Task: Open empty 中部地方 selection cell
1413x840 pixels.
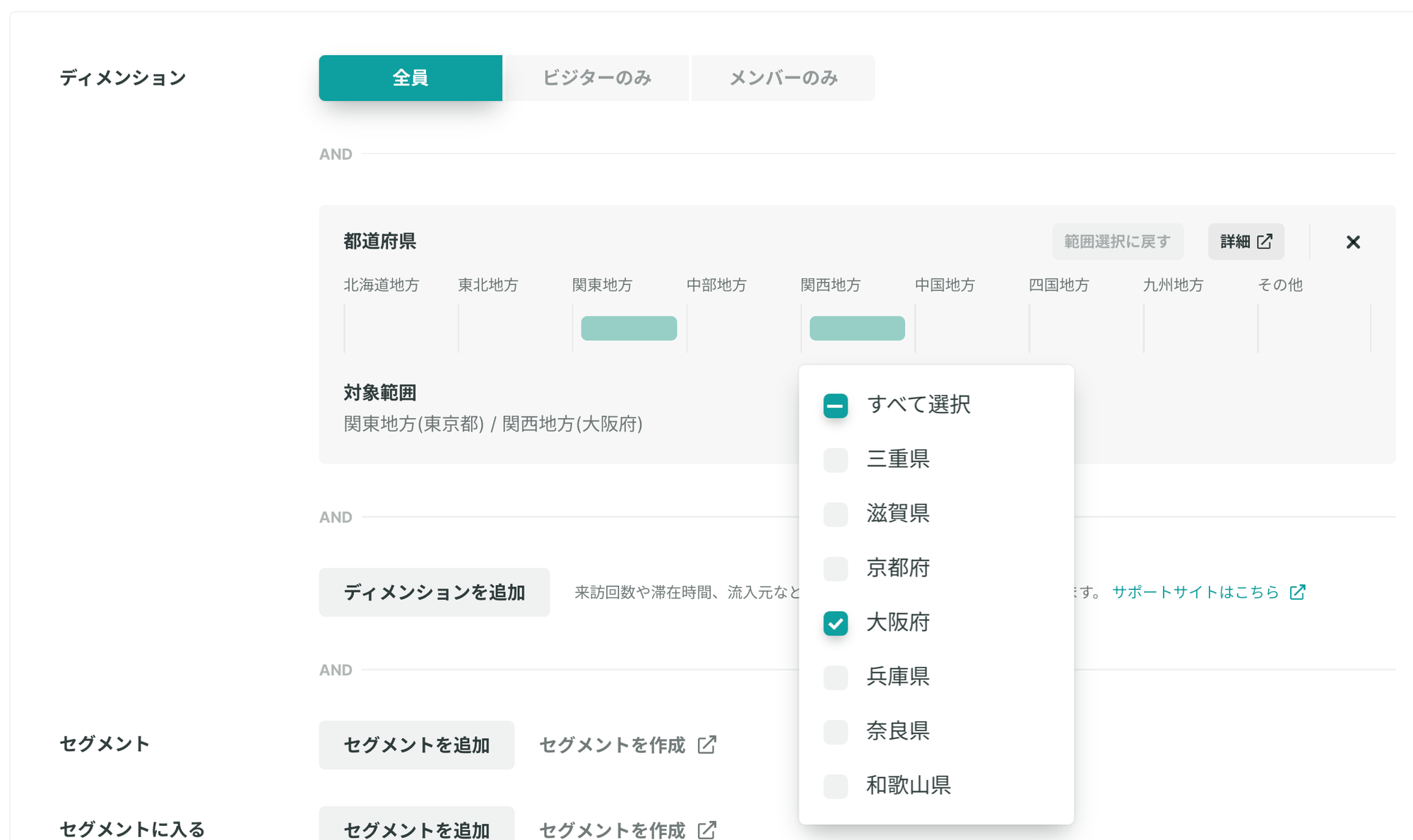Action: tap(744, 329)
